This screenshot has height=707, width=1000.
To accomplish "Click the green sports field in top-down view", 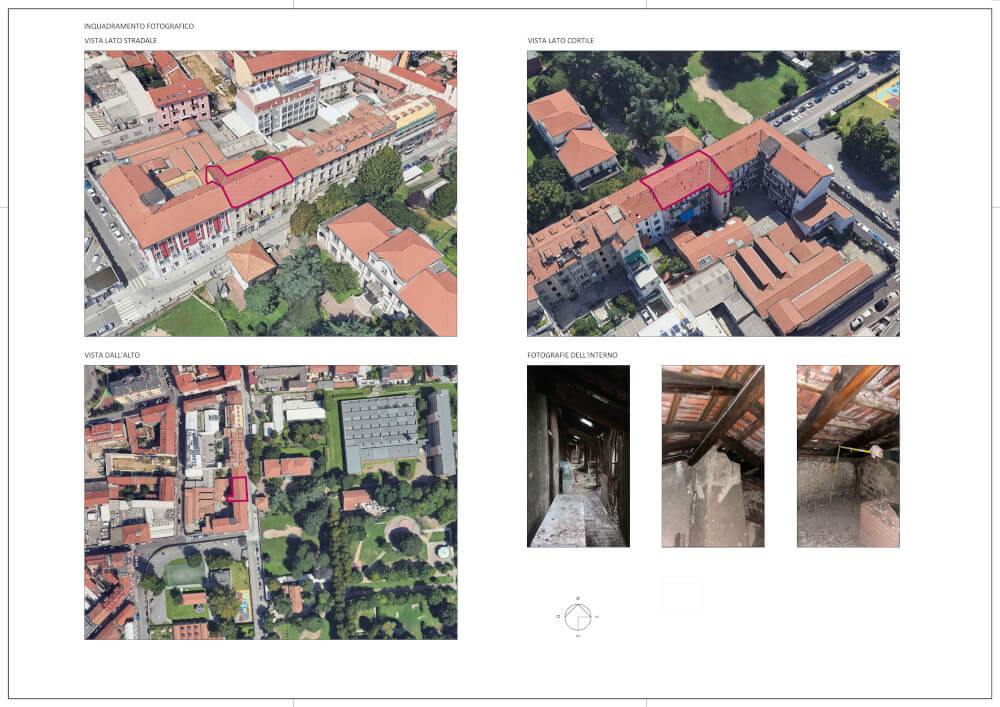I will coord(183,573).
